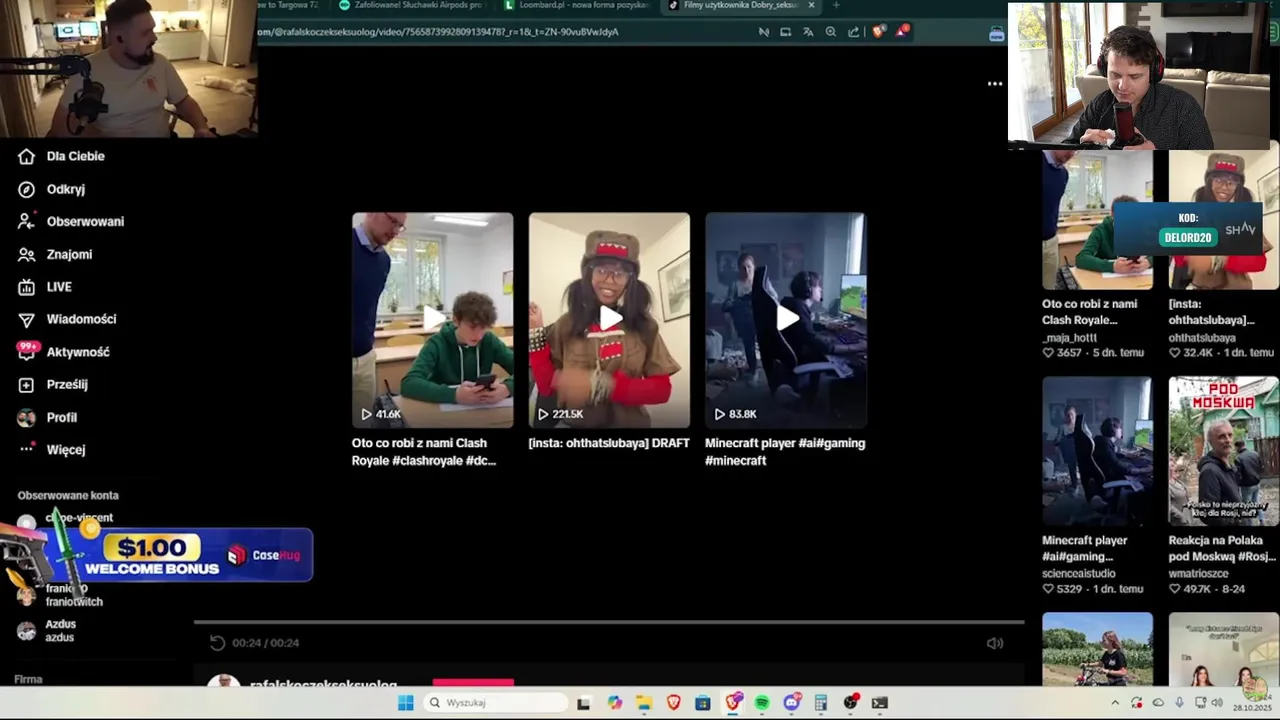Click the video progress bar
The image size is (1280, 720).
point(609,622)
